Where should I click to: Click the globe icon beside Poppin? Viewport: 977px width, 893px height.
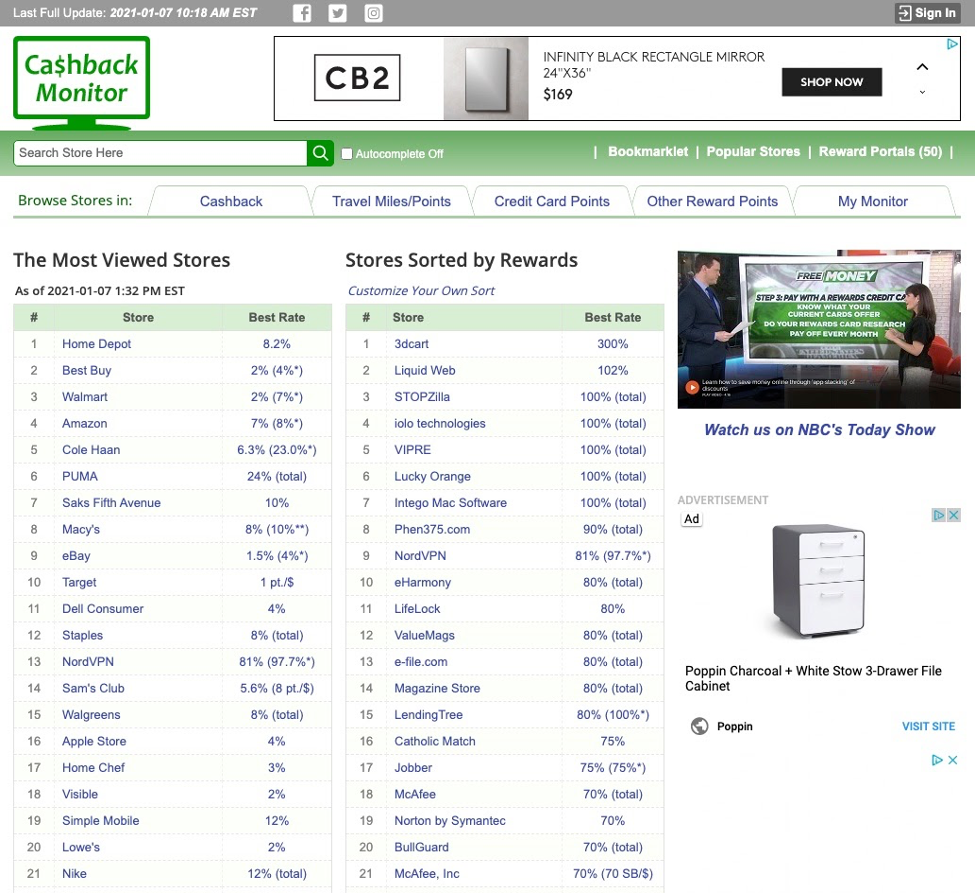700,726
